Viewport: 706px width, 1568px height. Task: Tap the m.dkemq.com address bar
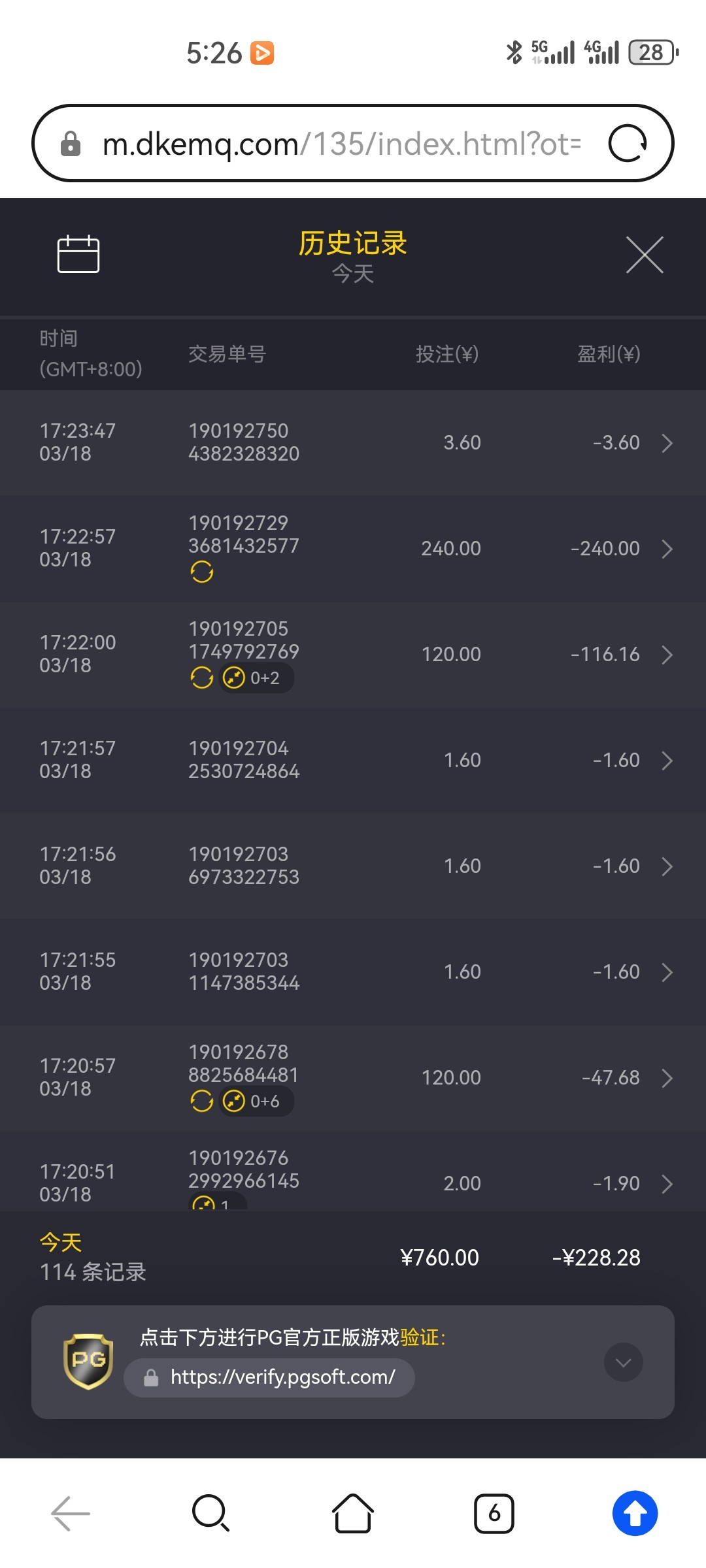[x=340, y=144]
